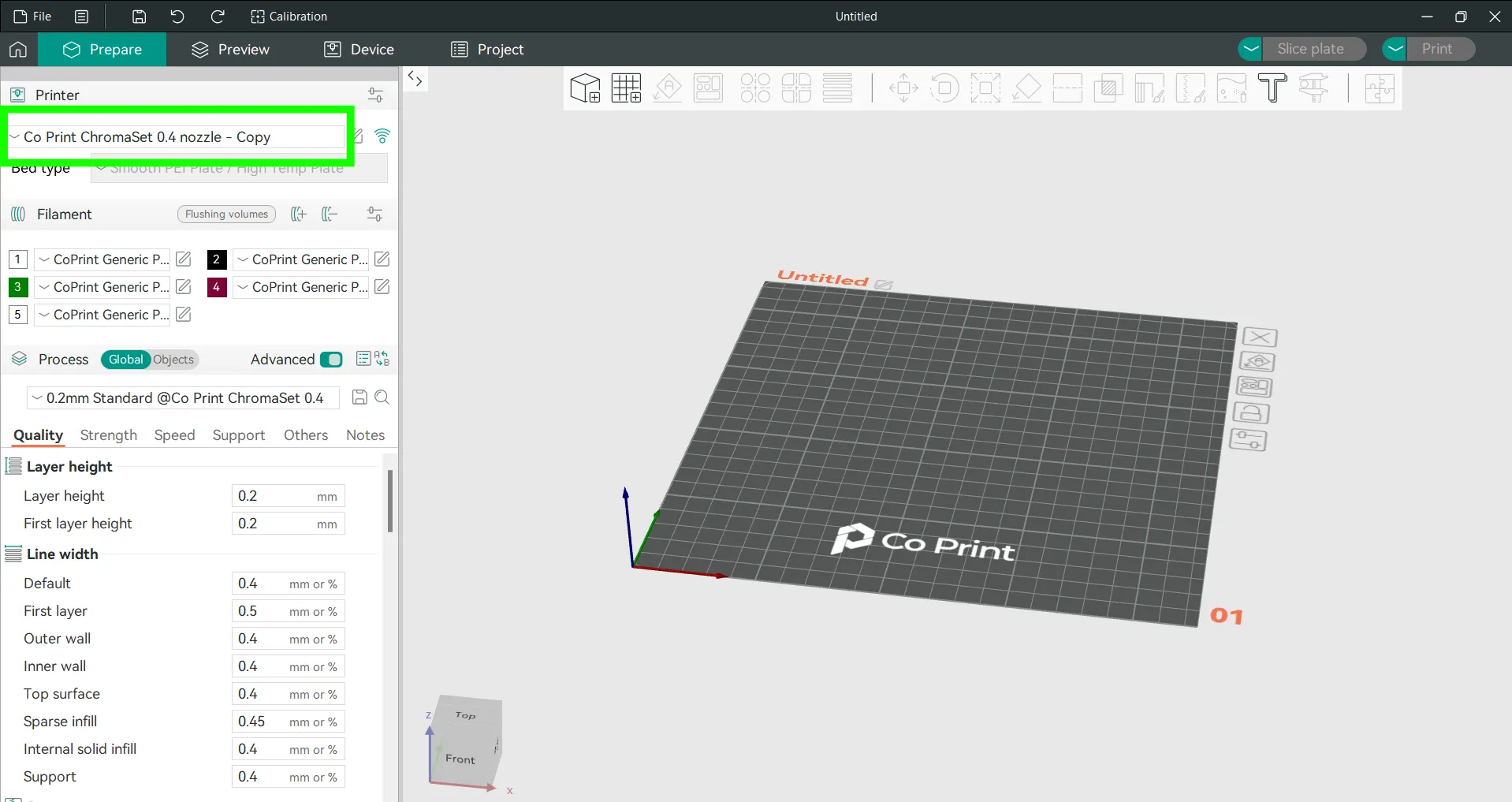This screenshot has height=802, width=1512.
Task: Click the Flushing volumes button
Action: [x=226, y=214]
